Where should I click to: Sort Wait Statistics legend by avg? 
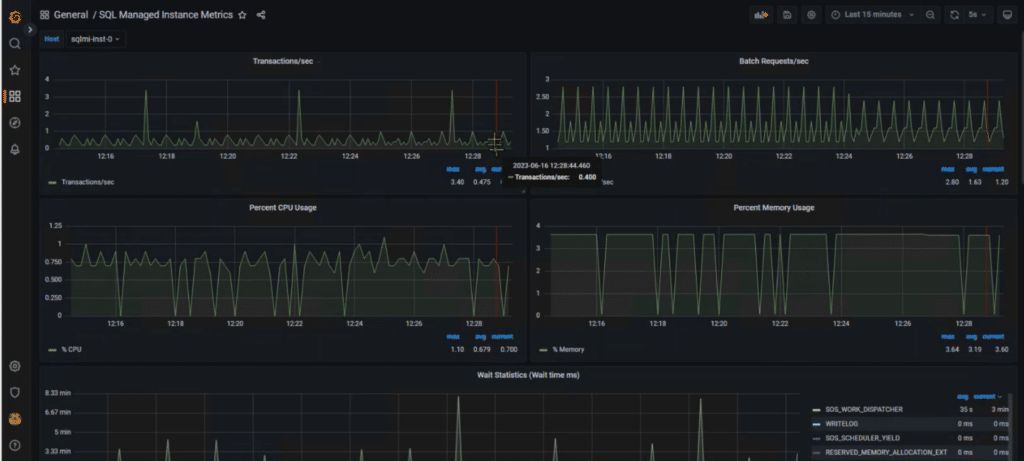(x=963, y=396)
